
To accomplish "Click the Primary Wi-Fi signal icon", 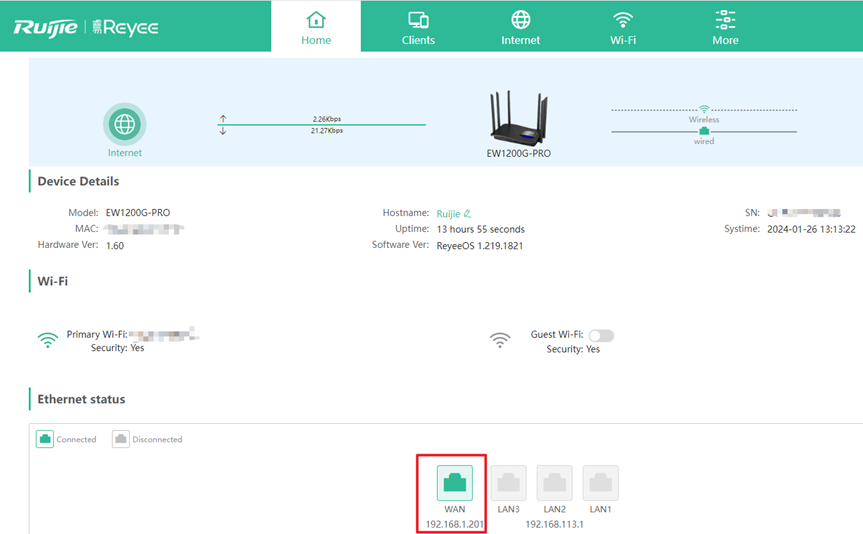I will click(48, 340).
